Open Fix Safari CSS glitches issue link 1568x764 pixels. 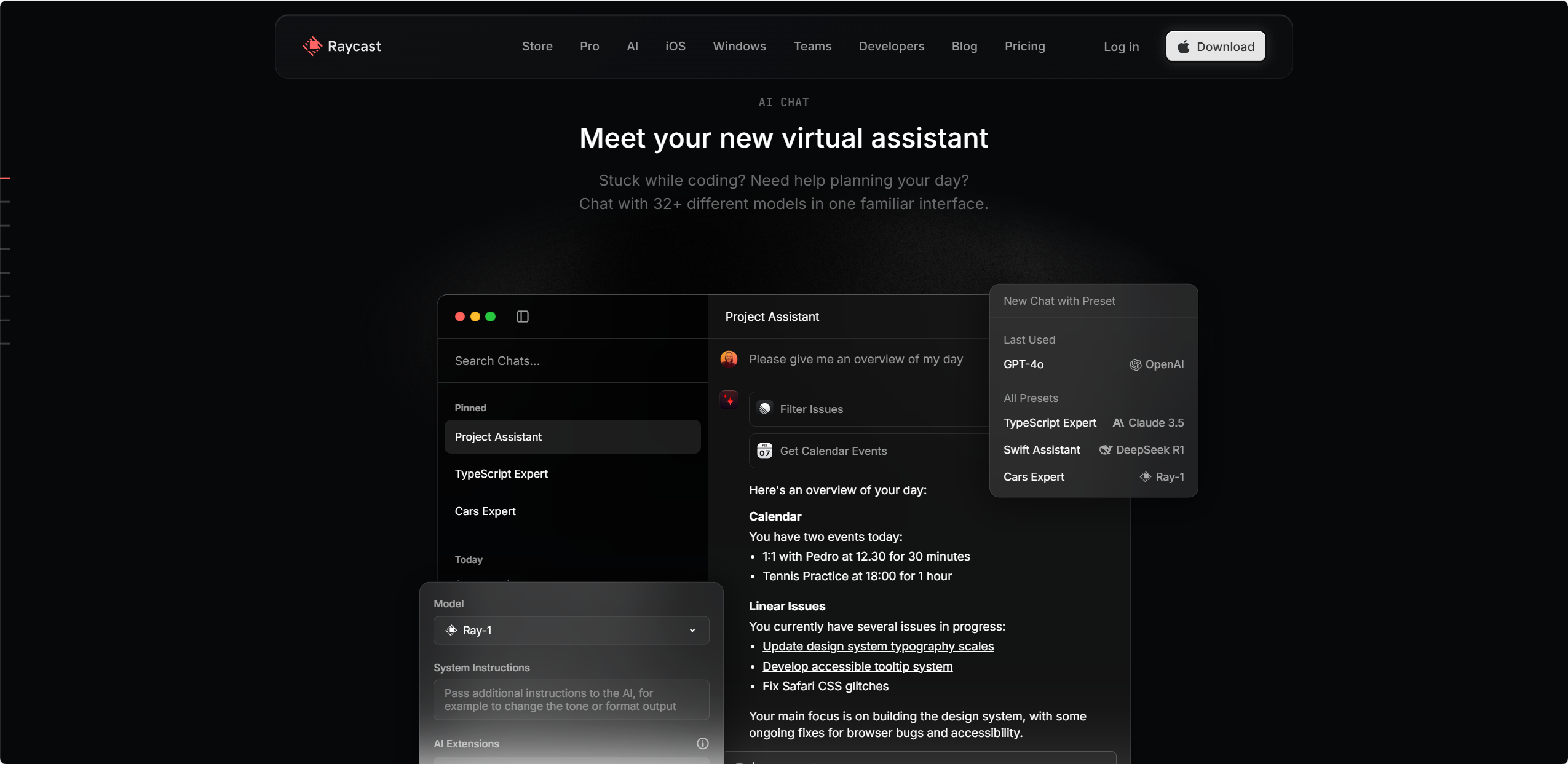coord(825,686)
